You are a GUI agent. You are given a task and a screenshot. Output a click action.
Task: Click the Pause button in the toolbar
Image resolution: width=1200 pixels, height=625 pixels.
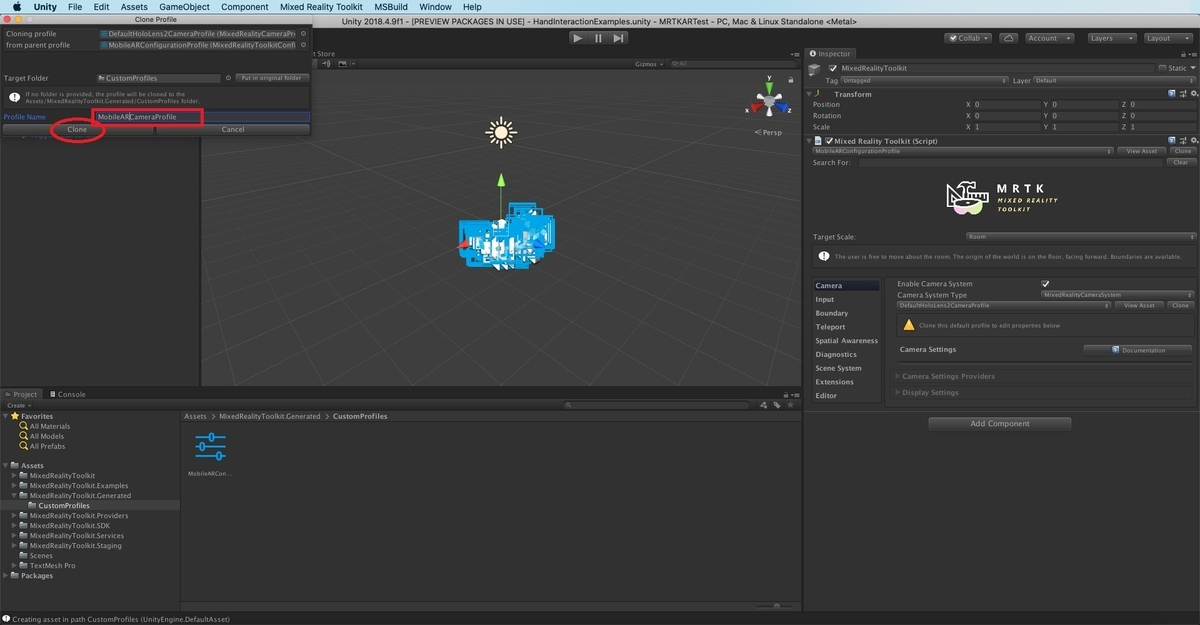(598, 38)
